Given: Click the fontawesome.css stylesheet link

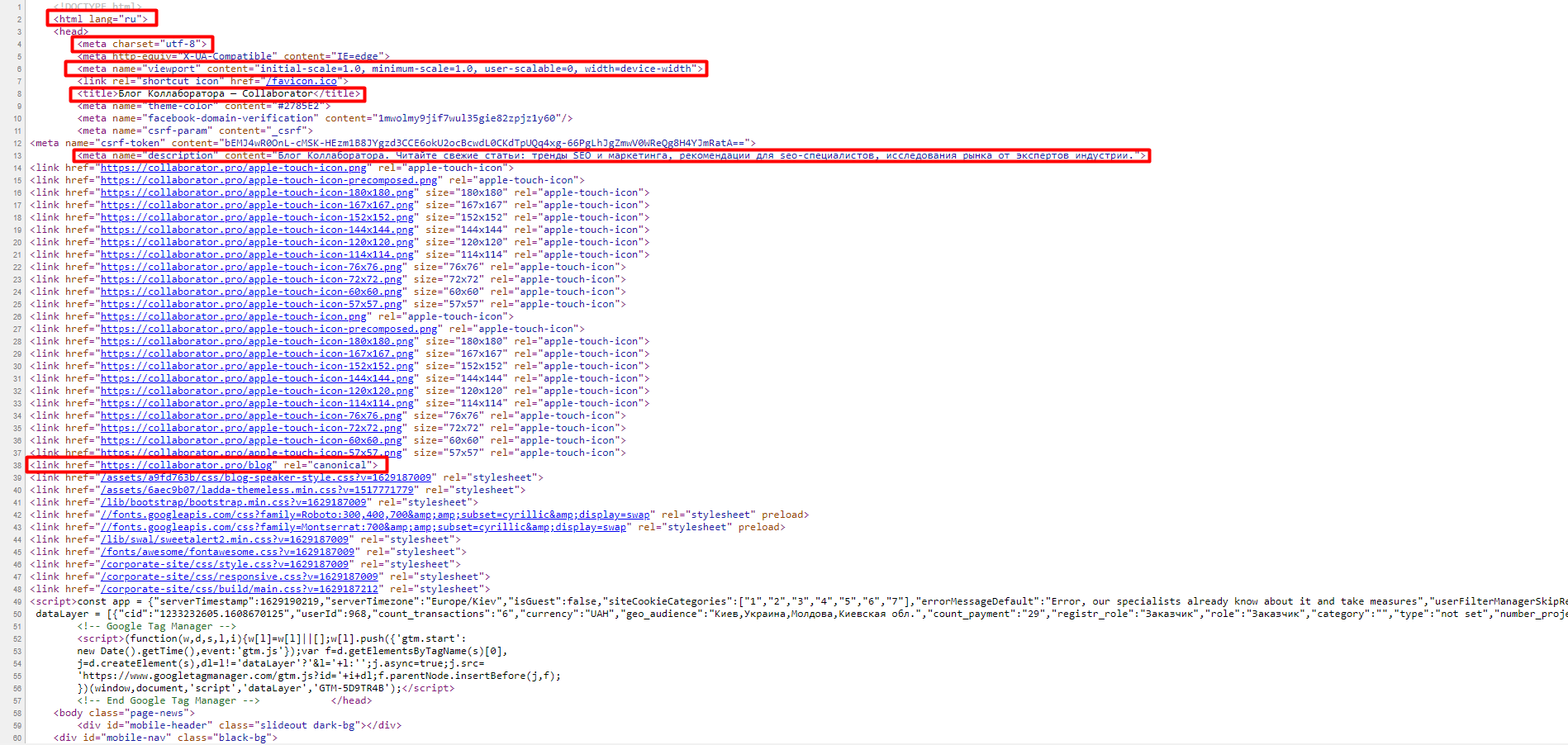Looking at the screenshot, I should [x=227, y=552].
